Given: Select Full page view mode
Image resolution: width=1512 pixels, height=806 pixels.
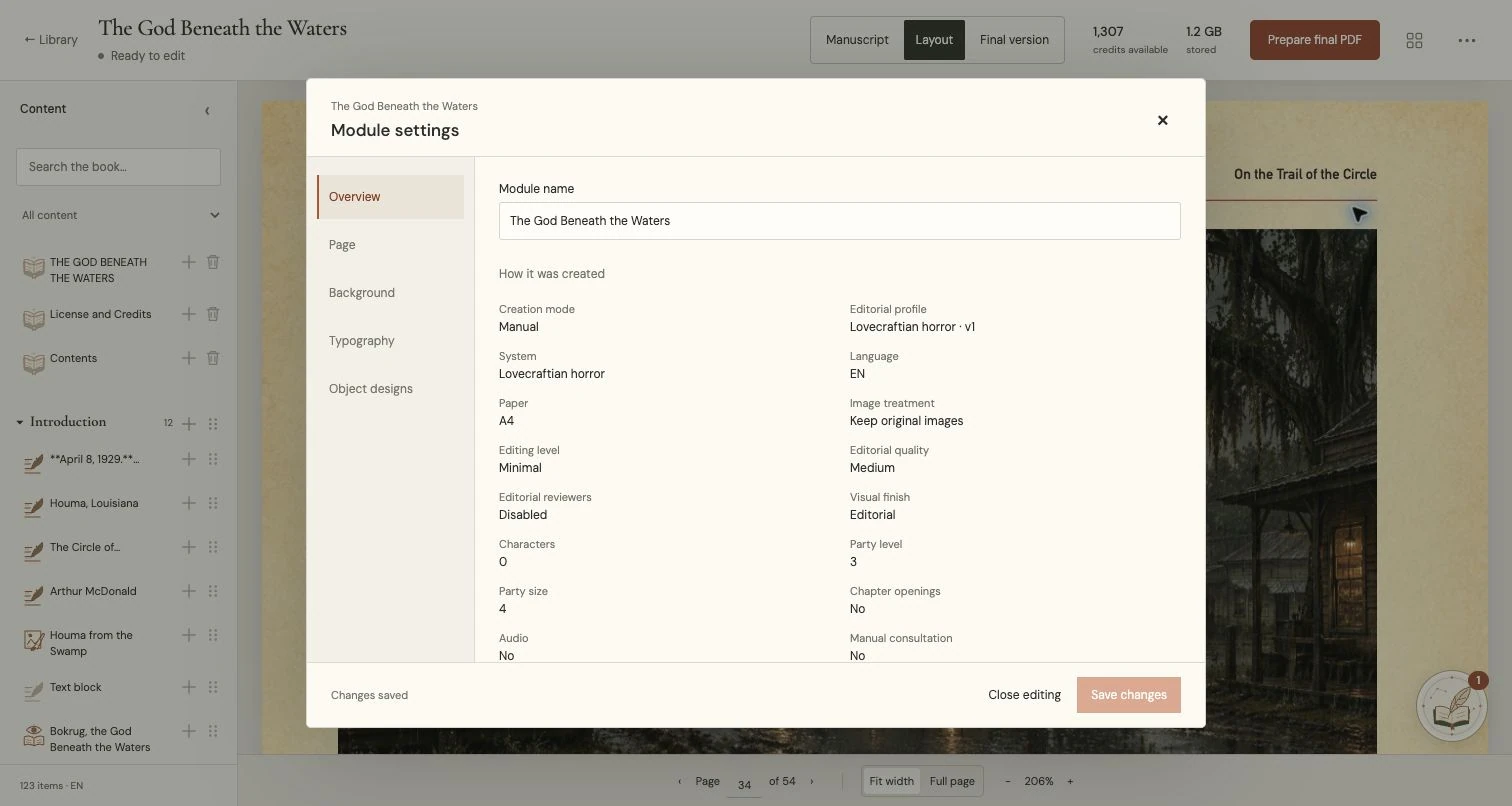Looking at the screenshot, I should (952, 781).
